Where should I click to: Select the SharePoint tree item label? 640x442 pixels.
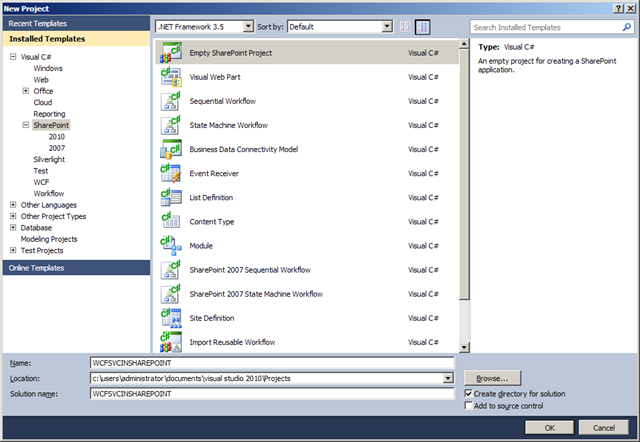51,125
